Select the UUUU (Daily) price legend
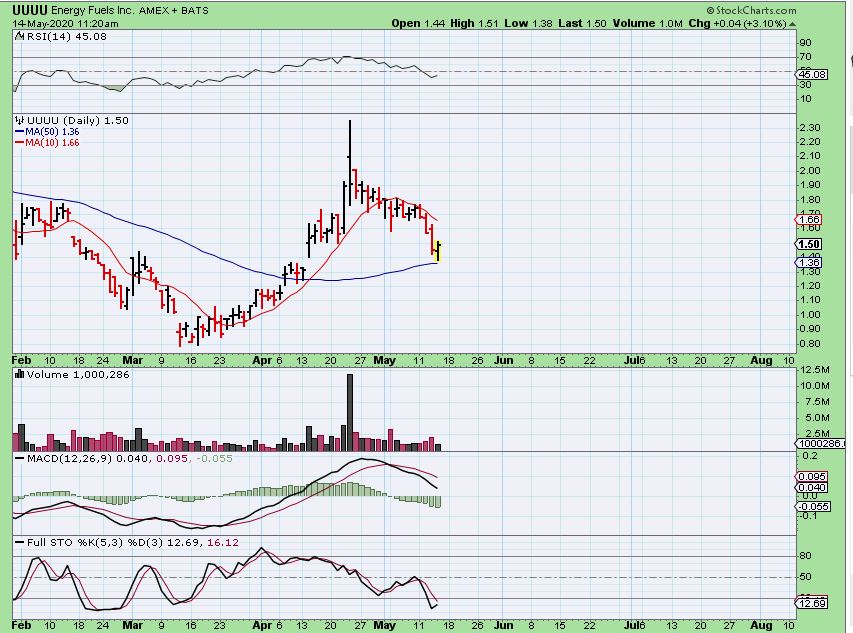The height and width of the screenshot is (633, 853). 60,120
